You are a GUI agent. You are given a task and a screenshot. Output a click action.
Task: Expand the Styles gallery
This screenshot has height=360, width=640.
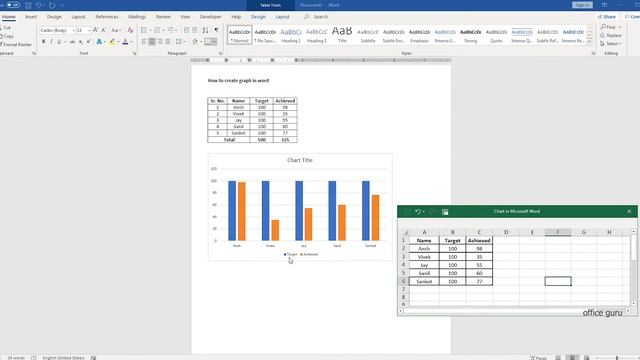589,42
